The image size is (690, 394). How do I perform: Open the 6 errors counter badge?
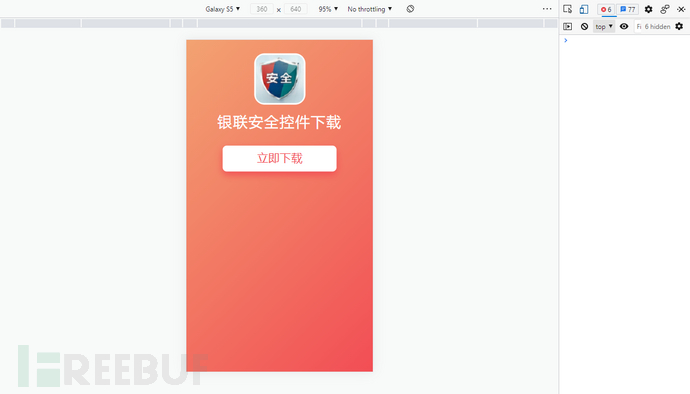pyautogui.click(x=606, y=9)
